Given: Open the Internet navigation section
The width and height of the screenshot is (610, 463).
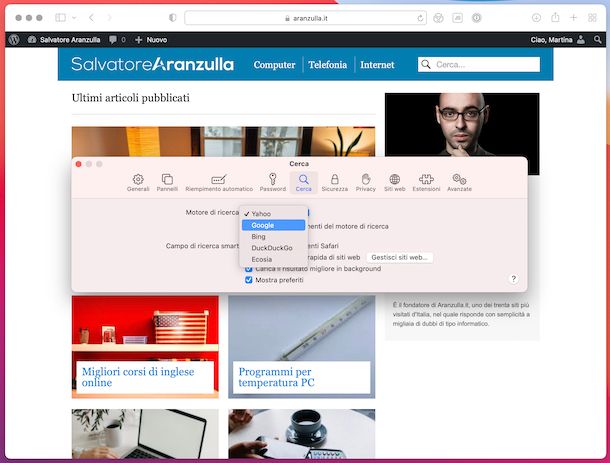Looking at the screenshot, I should tap(377, 65).
